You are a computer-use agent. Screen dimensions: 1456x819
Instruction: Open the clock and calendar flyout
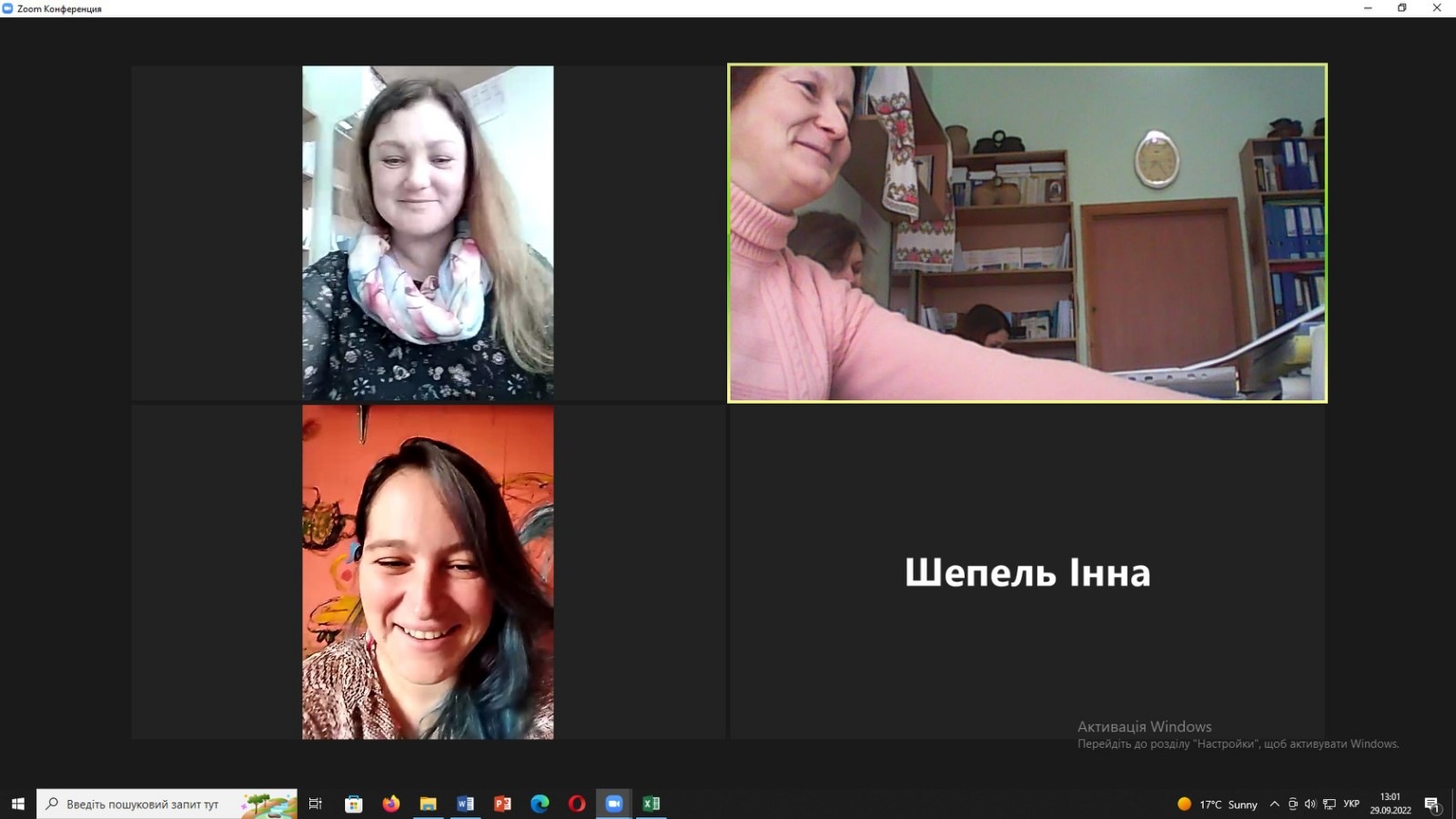point(1390,804)
